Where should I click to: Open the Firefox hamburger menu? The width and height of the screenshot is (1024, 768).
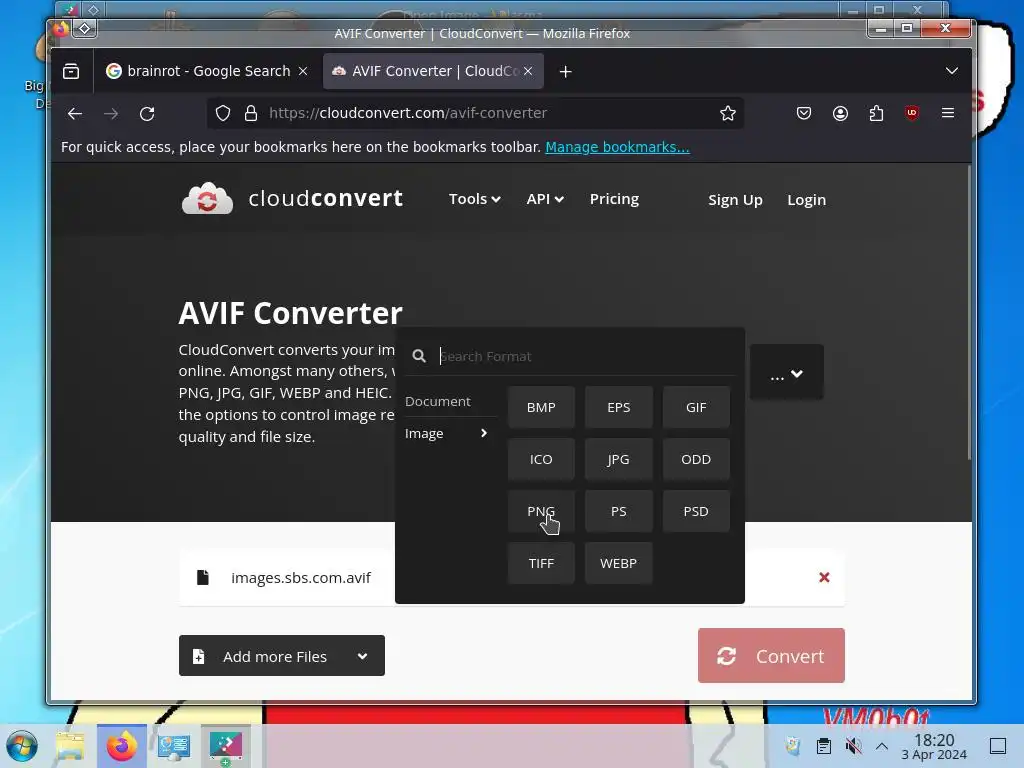[x=948, y=113]
